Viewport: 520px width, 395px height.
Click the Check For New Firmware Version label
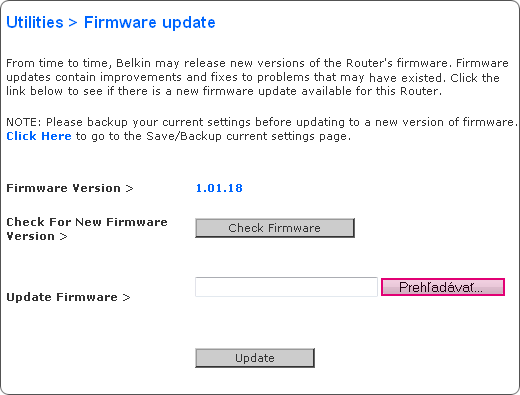pyautogui.click(x=87, y=229)
